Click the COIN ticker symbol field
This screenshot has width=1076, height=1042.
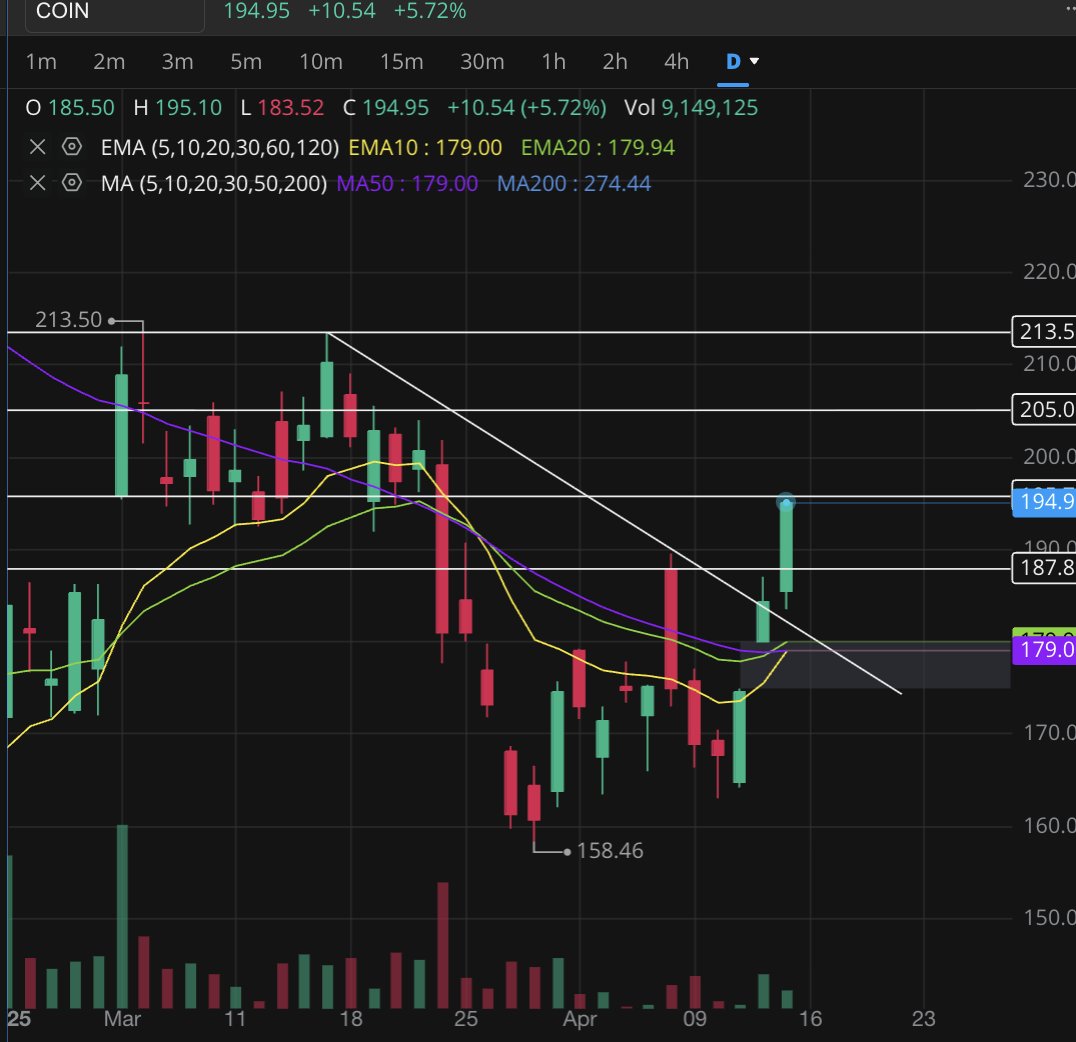(115, 14)
